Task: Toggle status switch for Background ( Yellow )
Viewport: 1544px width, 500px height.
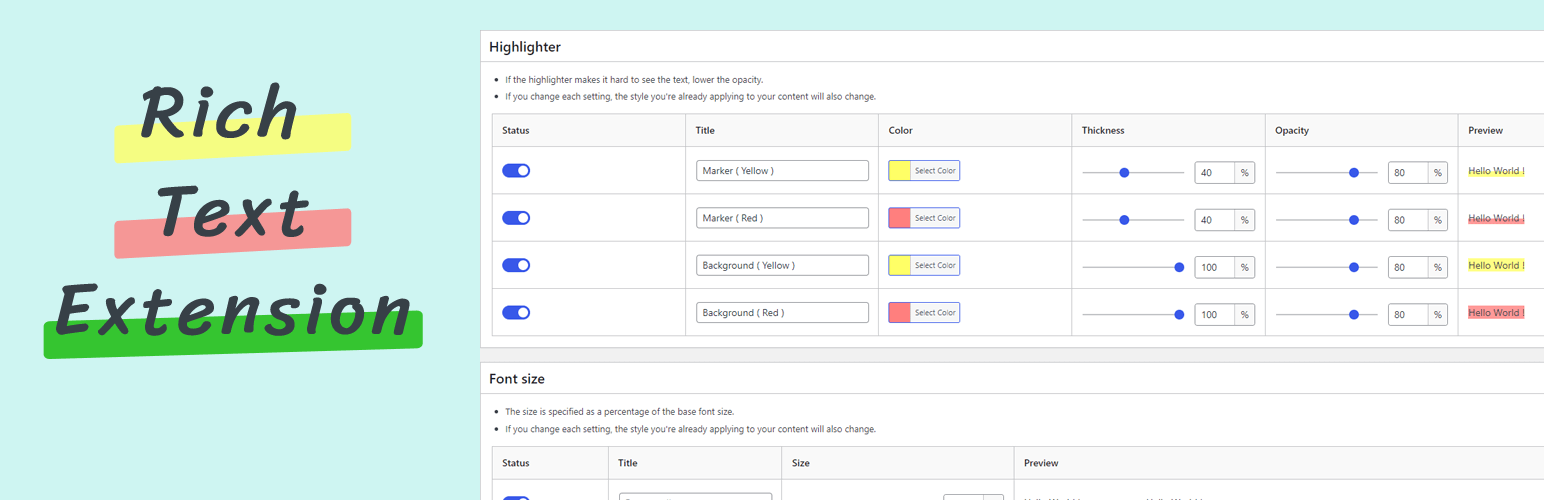Action: pyautogui.click(x=516, y=265)
